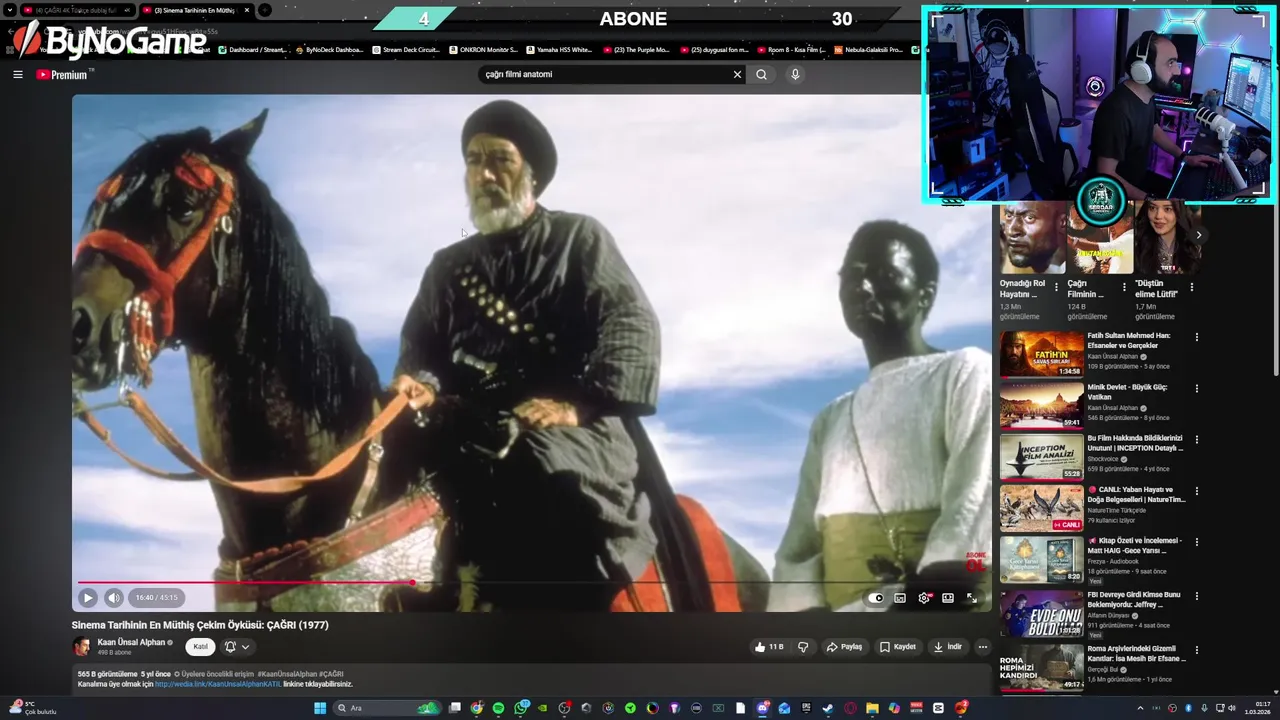Enter fullscreen mode
The height and width of the screenshot is (720, 1280).
click(x=972, y=598)
